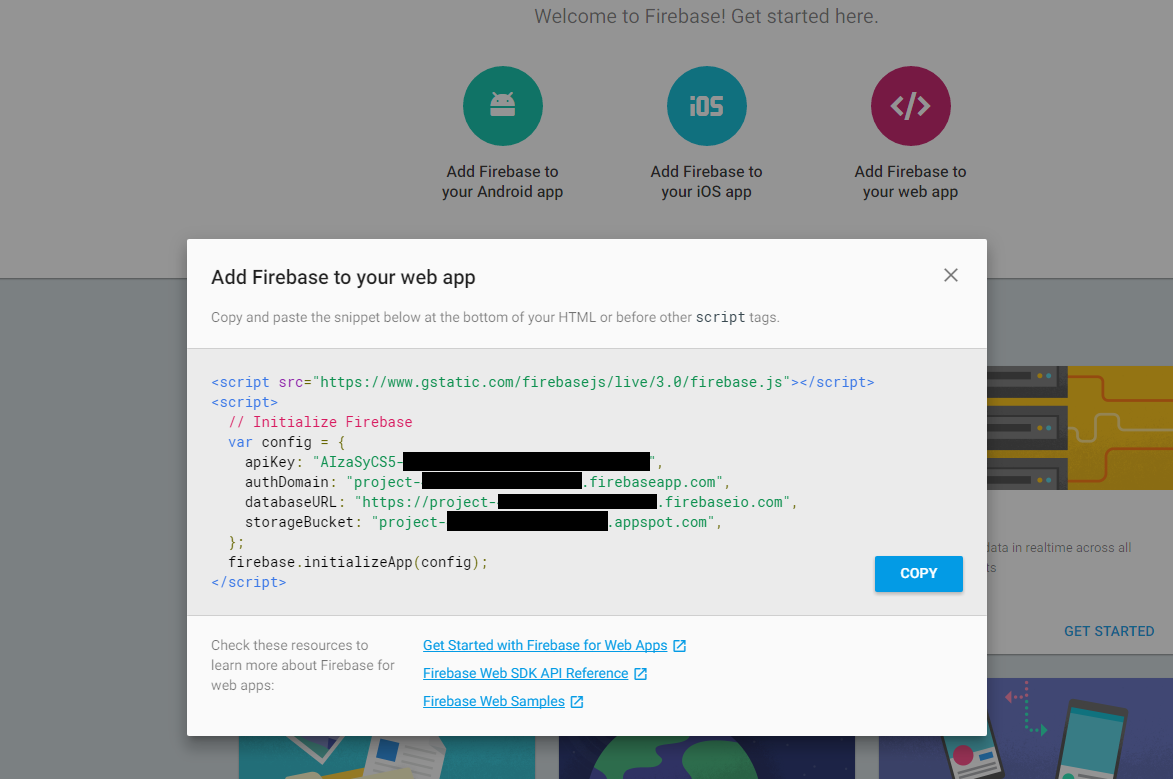
Task: Follow the Firebase Web Samples link
Action: pos(494,702)
